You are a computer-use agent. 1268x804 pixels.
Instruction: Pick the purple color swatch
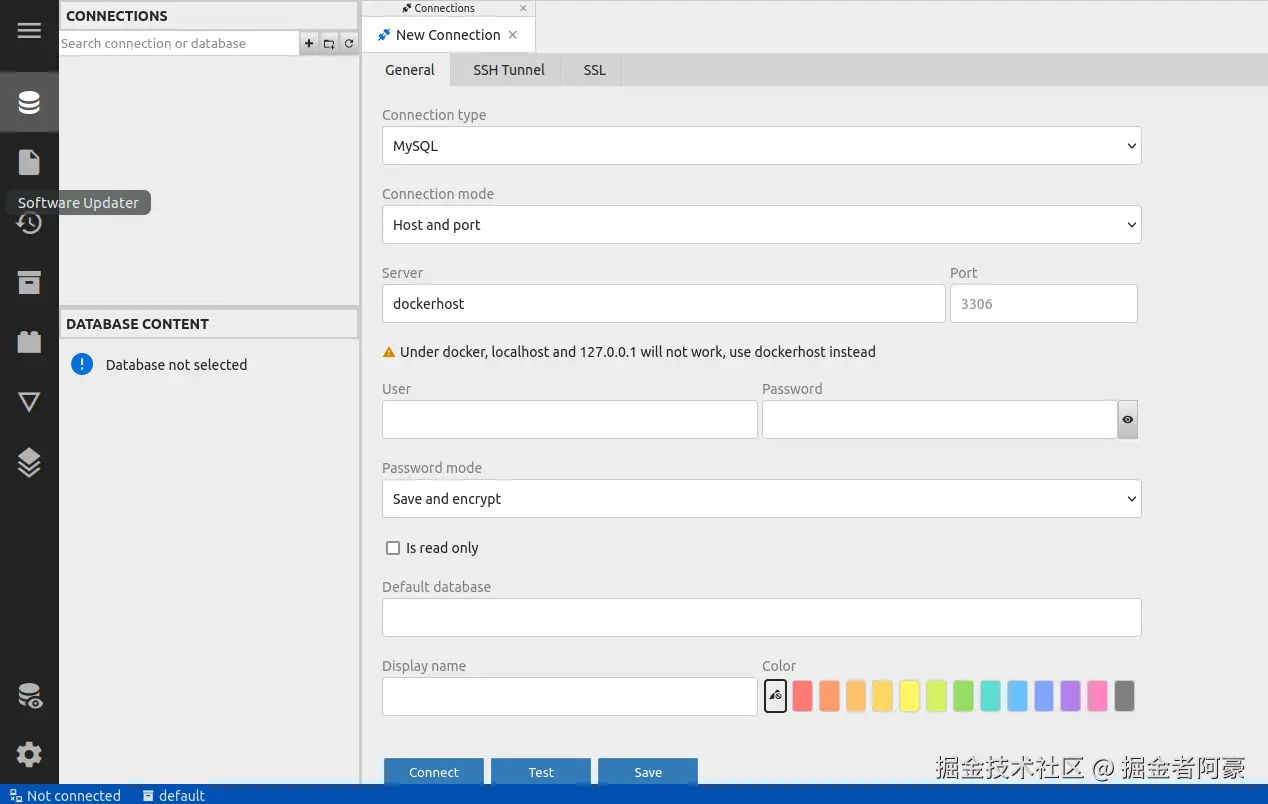click(1070, 696)
